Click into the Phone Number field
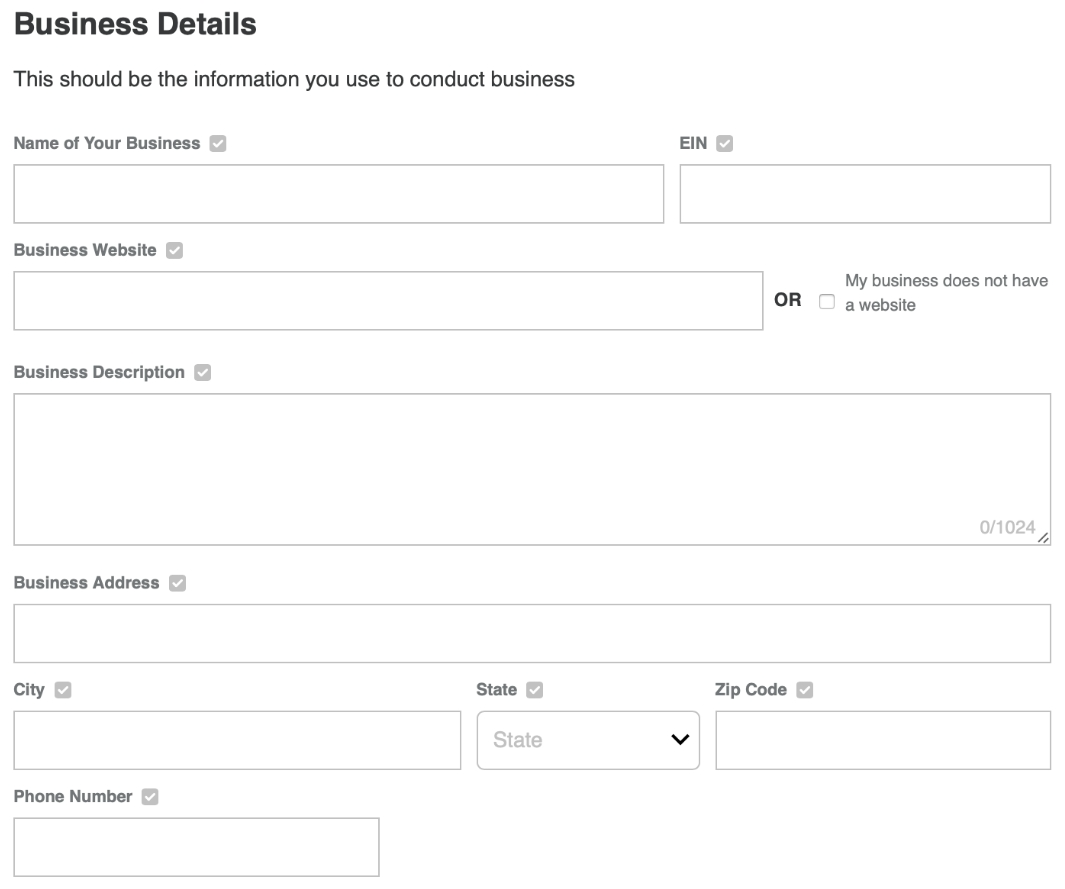This screenshot has width=1065, height=889. tap(196, 847)
